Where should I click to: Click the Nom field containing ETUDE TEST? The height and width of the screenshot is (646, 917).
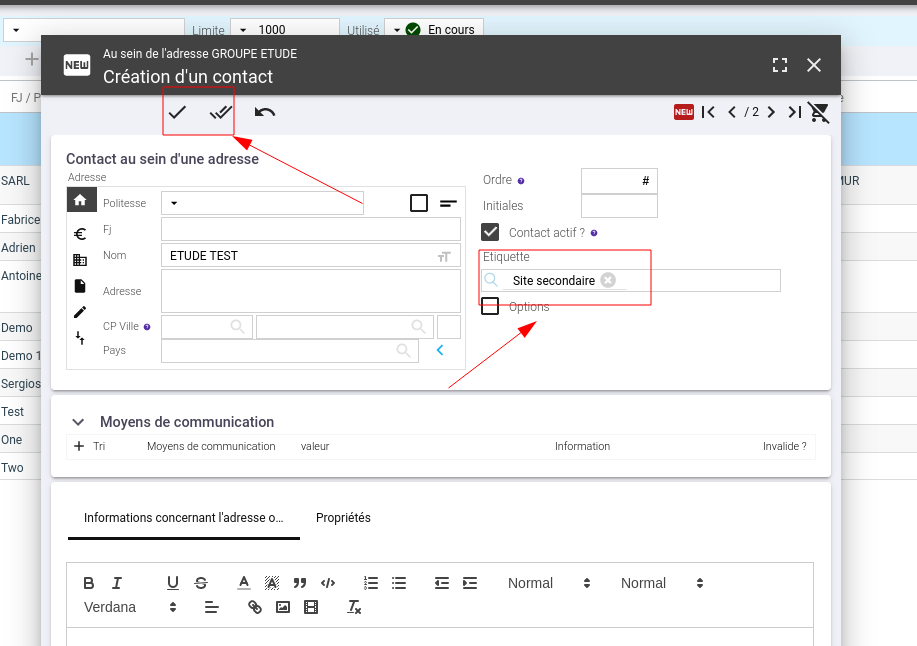point(311,256)
